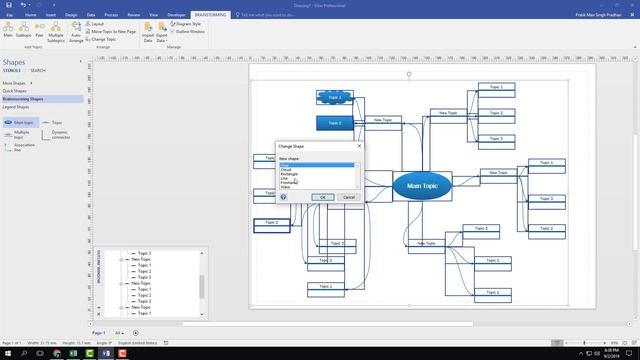Choose Line in the New shape list
This screenshot has height=360, width=640.
click(x=284, y=178)
